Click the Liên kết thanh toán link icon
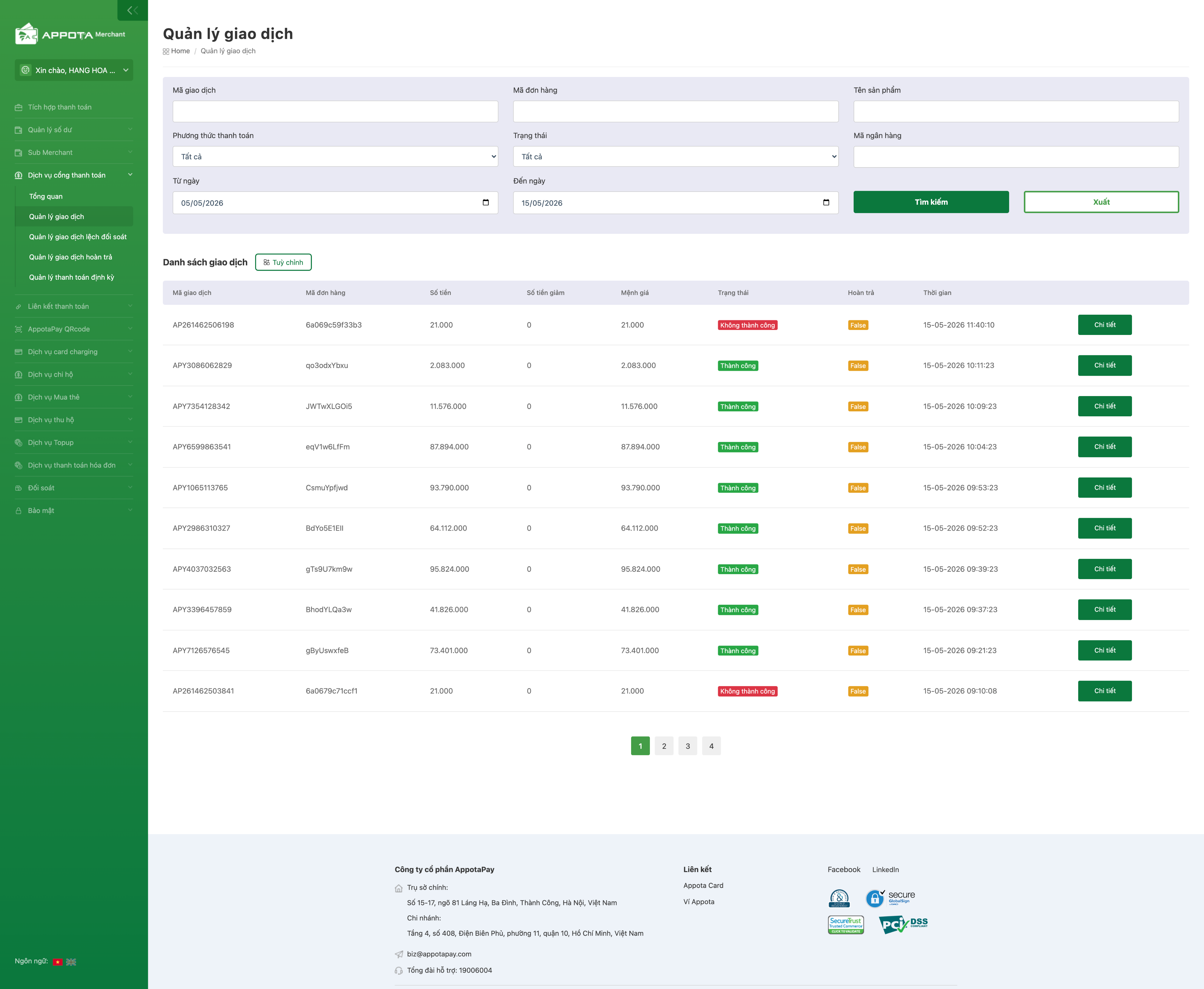 pyautogui.click(x=18, y=306)
